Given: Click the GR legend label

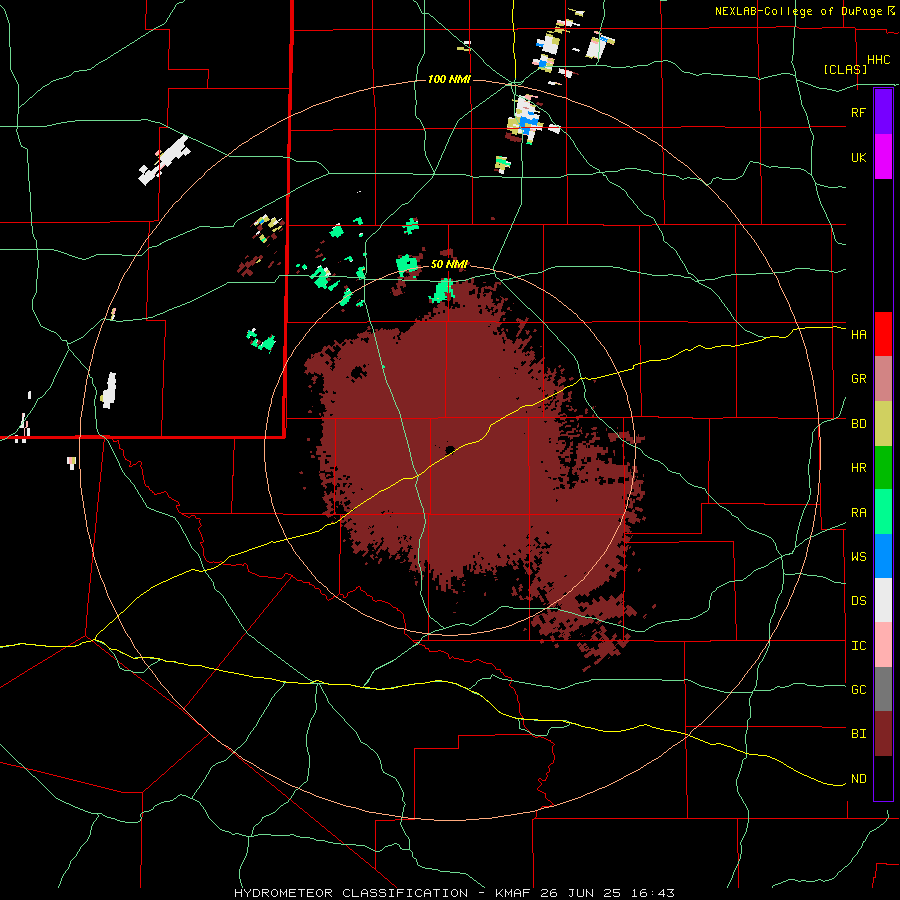Looking at the screenshot, I should (858, 379).
